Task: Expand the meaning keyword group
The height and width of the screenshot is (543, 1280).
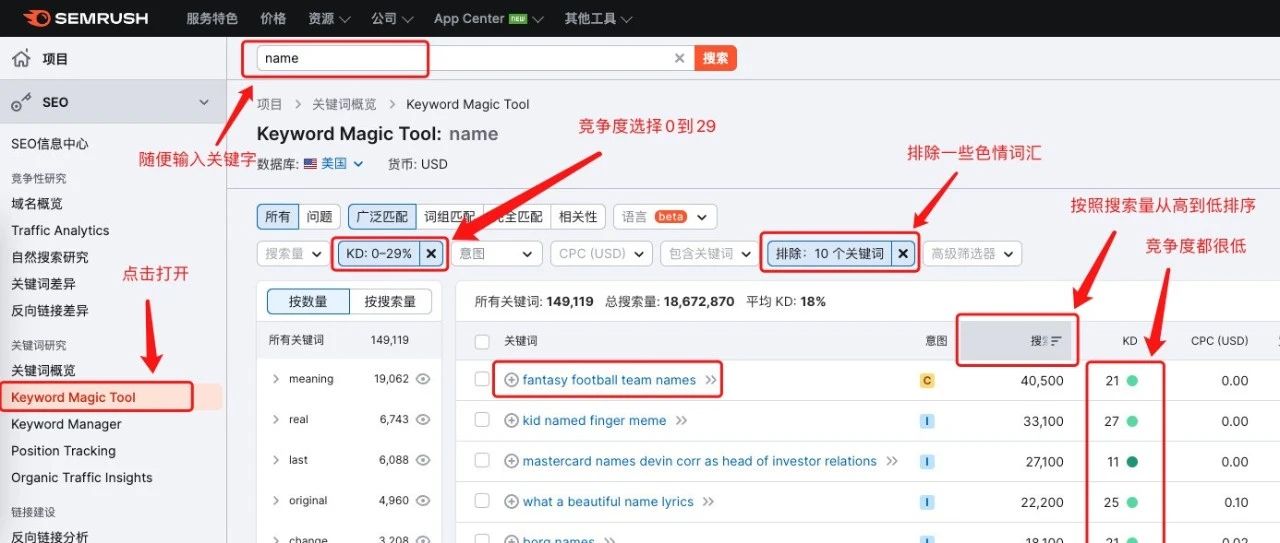Action: tap(276, 379)
